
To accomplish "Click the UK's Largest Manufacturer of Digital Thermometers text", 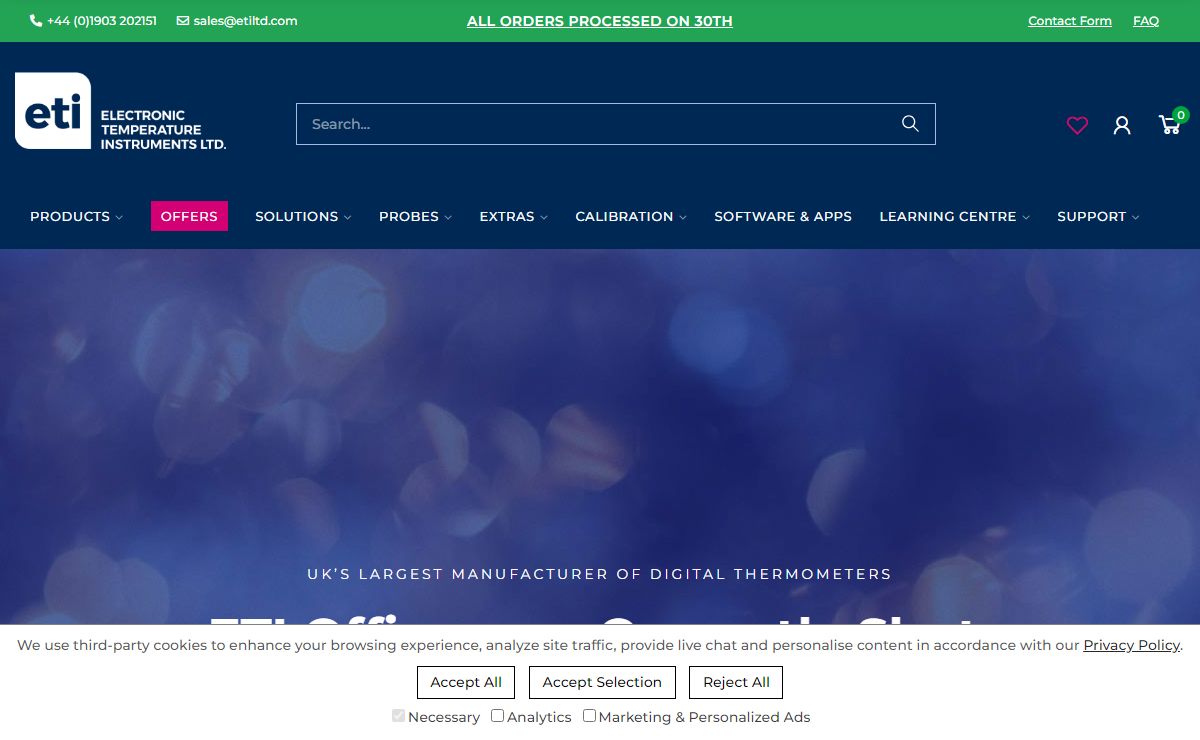I will [599, 574].
